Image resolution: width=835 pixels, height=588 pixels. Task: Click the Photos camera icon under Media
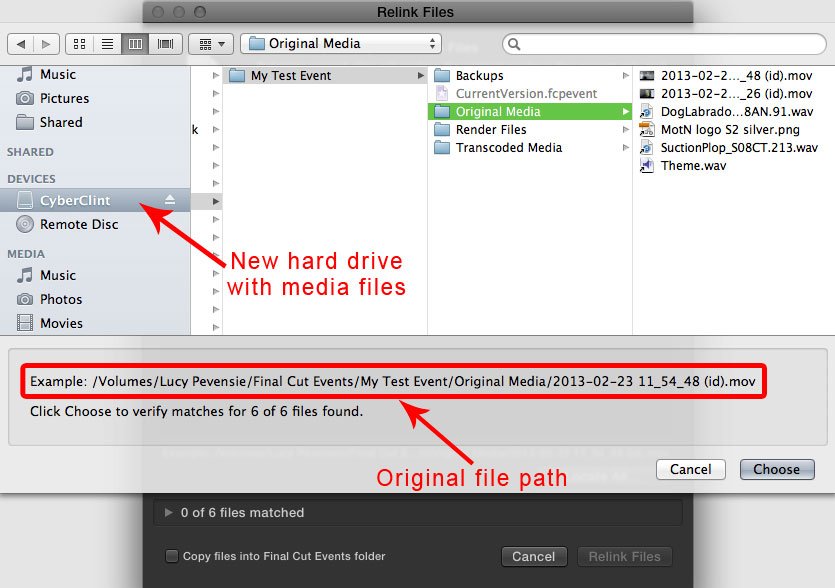pos(24,299)
